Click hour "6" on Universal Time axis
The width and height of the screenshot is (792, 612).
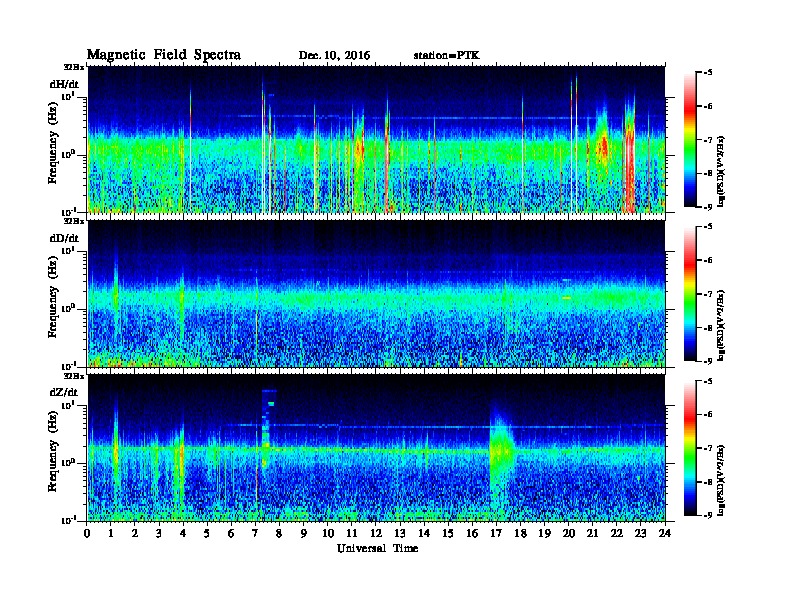tap(231, 533)
